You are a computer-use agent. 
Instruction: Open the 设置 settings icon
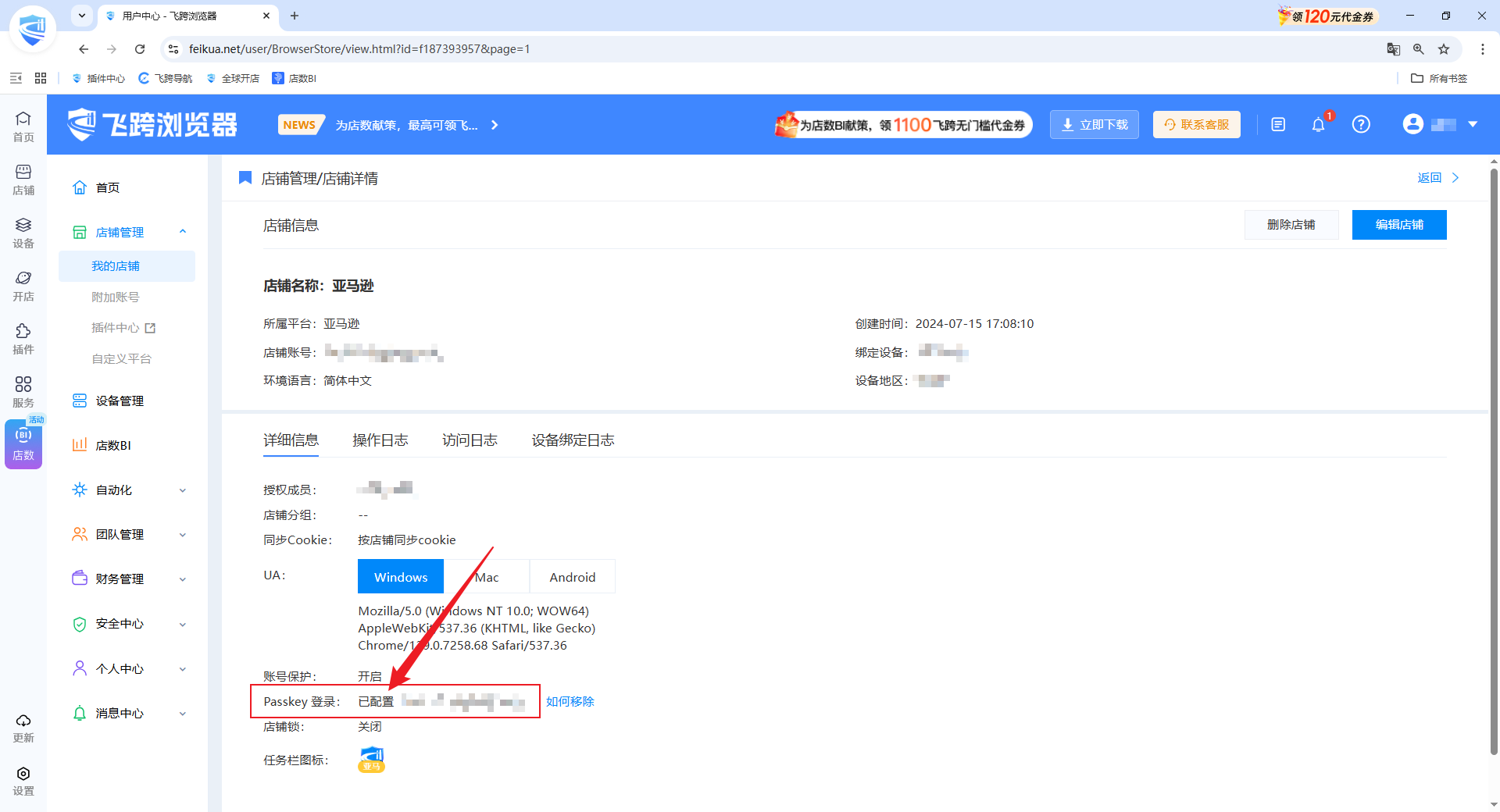coord(23,781)
